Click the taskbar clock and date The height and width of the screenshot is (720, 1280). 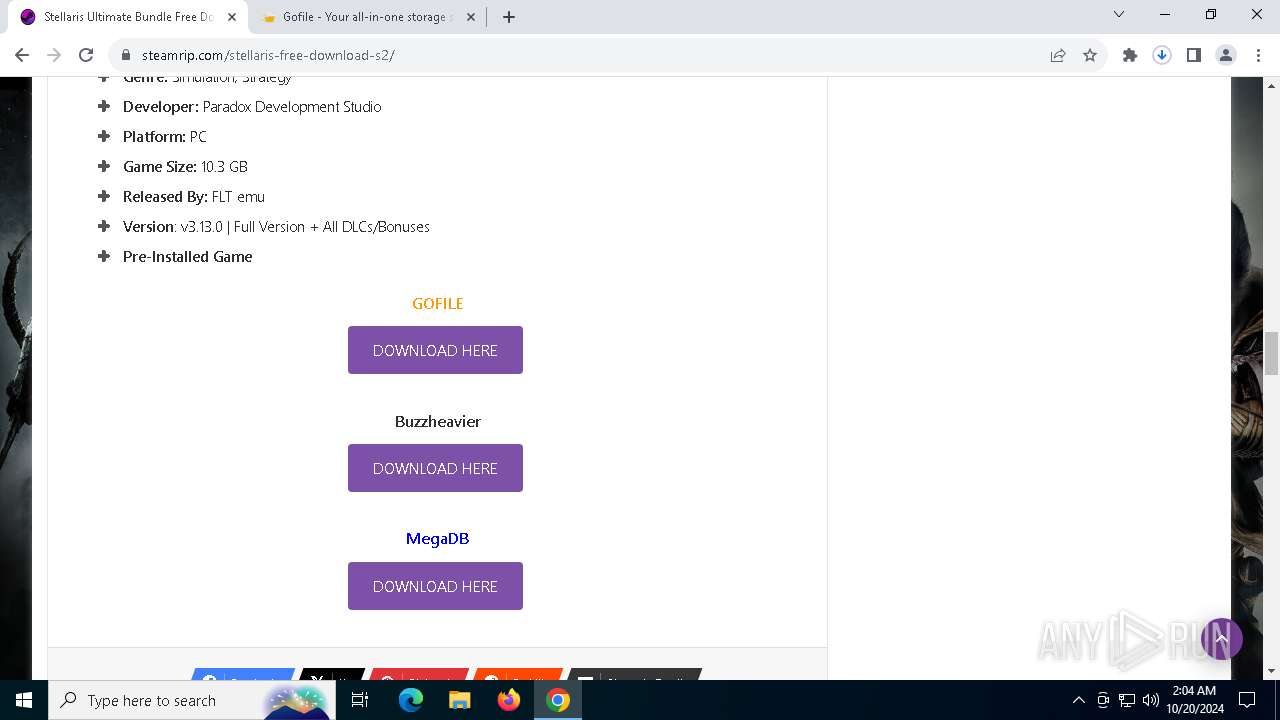click(x=1194, y=700)
